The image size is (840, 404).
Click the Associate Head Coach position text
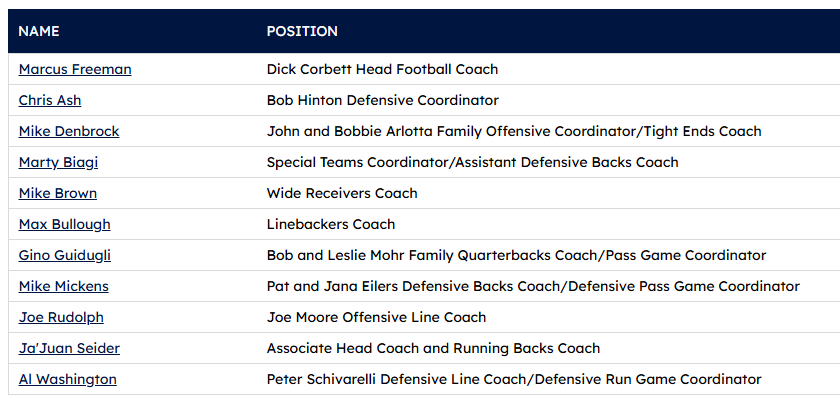point(433,348)
